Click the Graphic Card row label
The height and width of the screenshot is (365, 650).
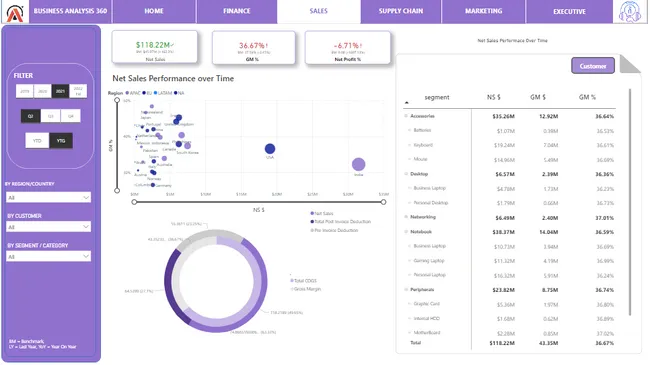427,304
